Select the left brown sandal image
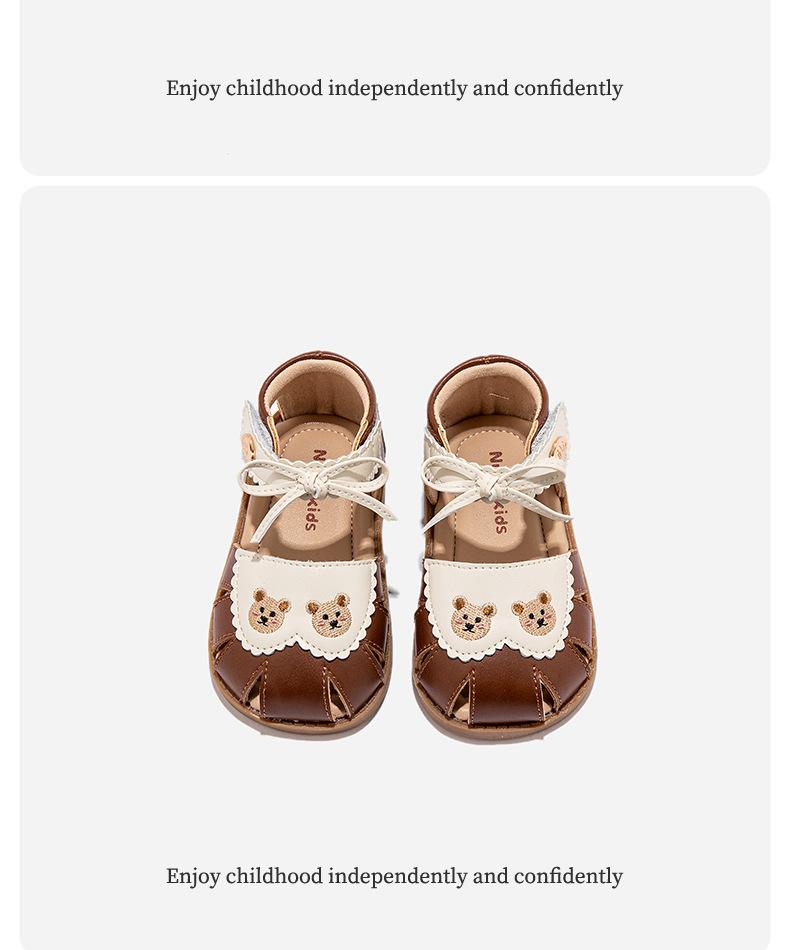Screen dimensions: 790x950 (x=300, y=543)
